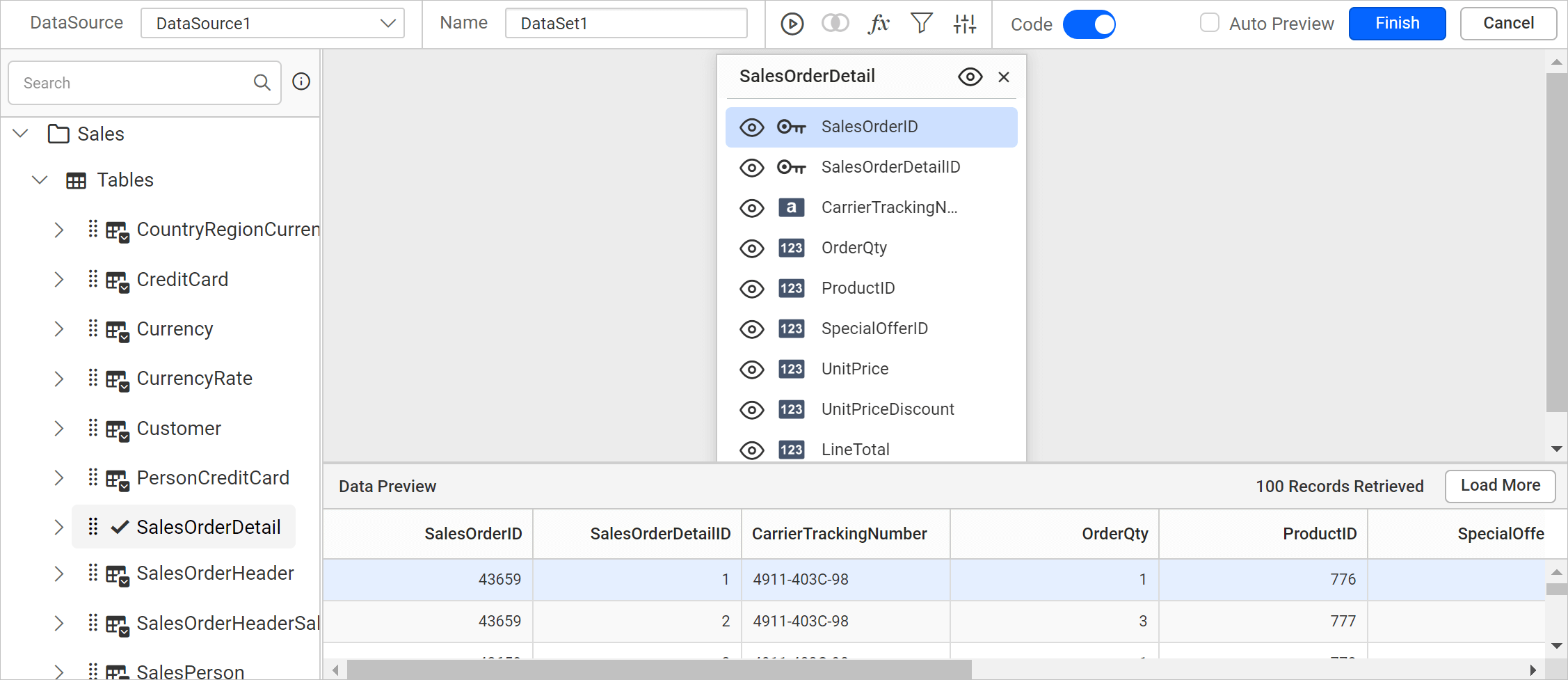Click text type icon of CarrierTrackingN
This screenshot has height=680, width=1568.
coord(792,207)
